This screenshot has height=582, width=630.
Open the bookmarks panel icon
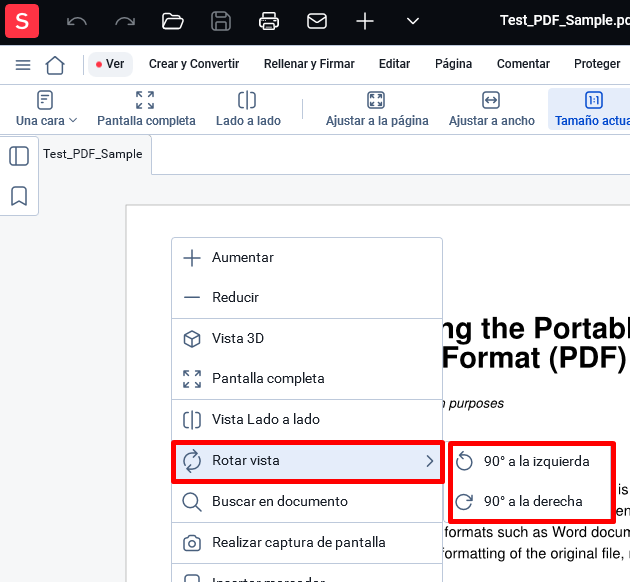click(x=19, y=196)
